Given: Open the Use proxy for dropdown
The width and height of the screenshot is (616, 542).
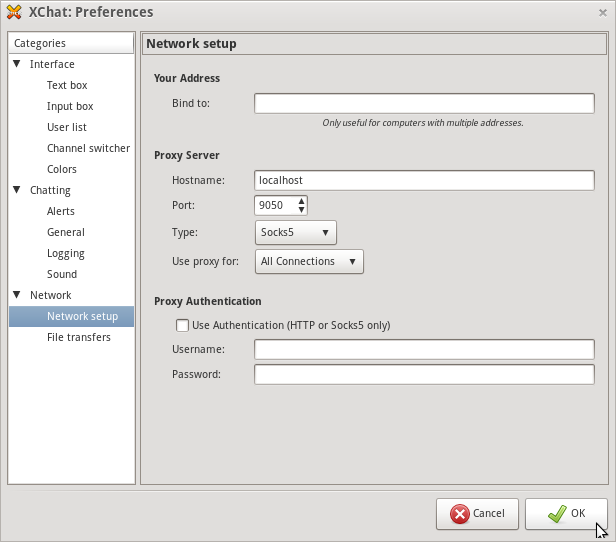Looking at the screenshot, I should pos(309,261).
